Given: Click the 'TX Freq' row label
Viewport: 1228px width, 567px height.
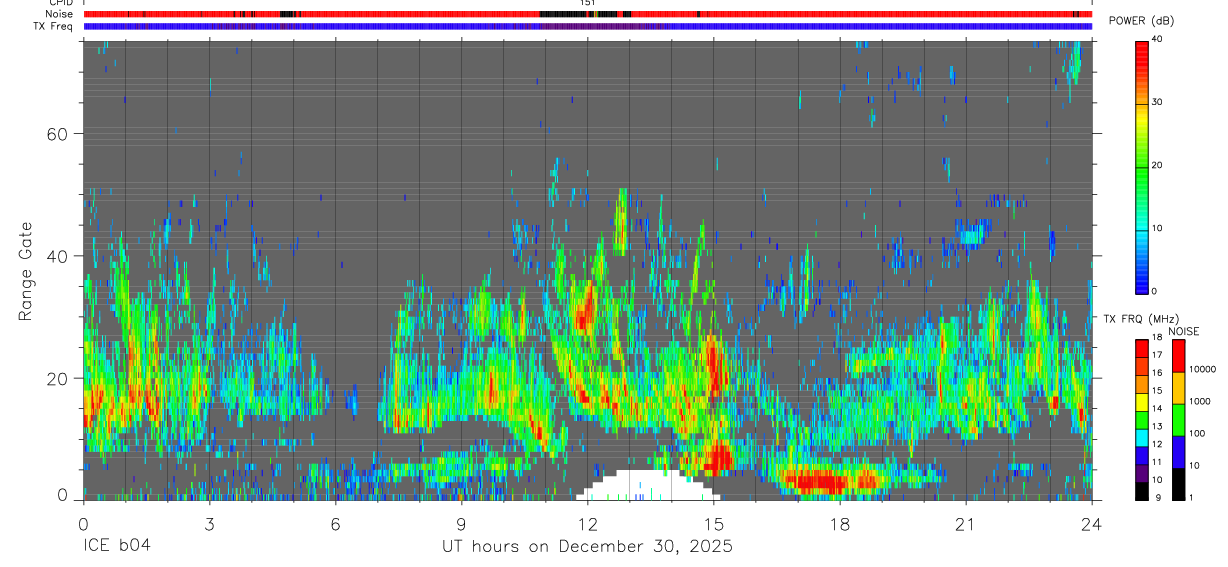Looking at the screenshot, I should pos(54,26).
